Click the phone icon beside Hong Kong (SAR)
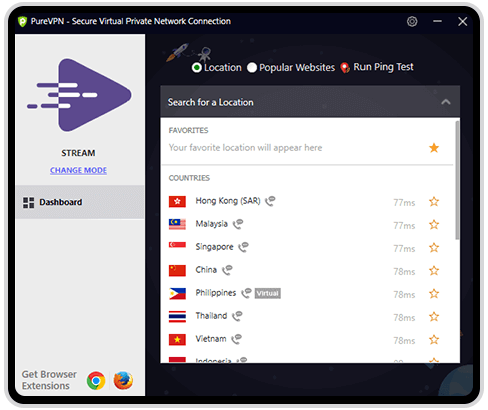The width and height of the screenshot is (488, 410). (270, 201)
